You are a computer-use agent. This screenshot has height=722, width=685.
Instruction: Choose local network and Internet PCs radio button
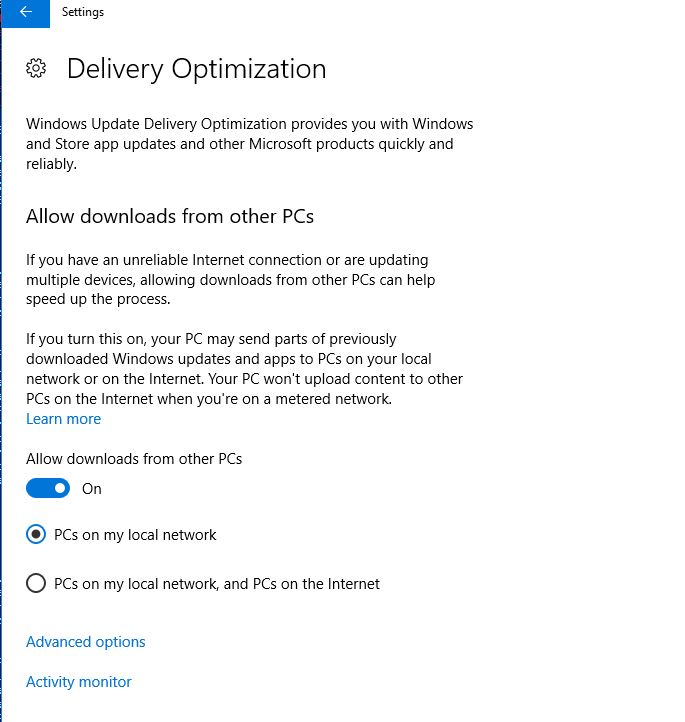click(x=36, y=583)
